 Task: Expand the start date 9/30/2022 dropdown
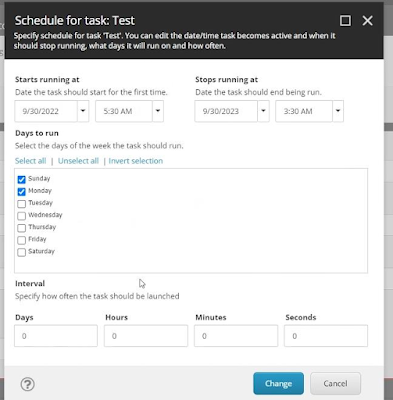(x=83, y=111)
